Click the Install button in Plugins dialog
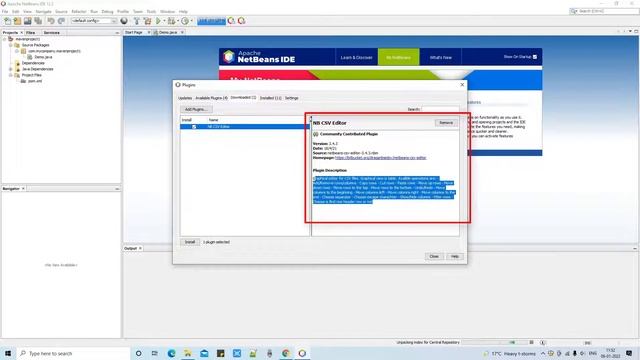The width and height of the screenshot is (640, 360). point(190,242)
